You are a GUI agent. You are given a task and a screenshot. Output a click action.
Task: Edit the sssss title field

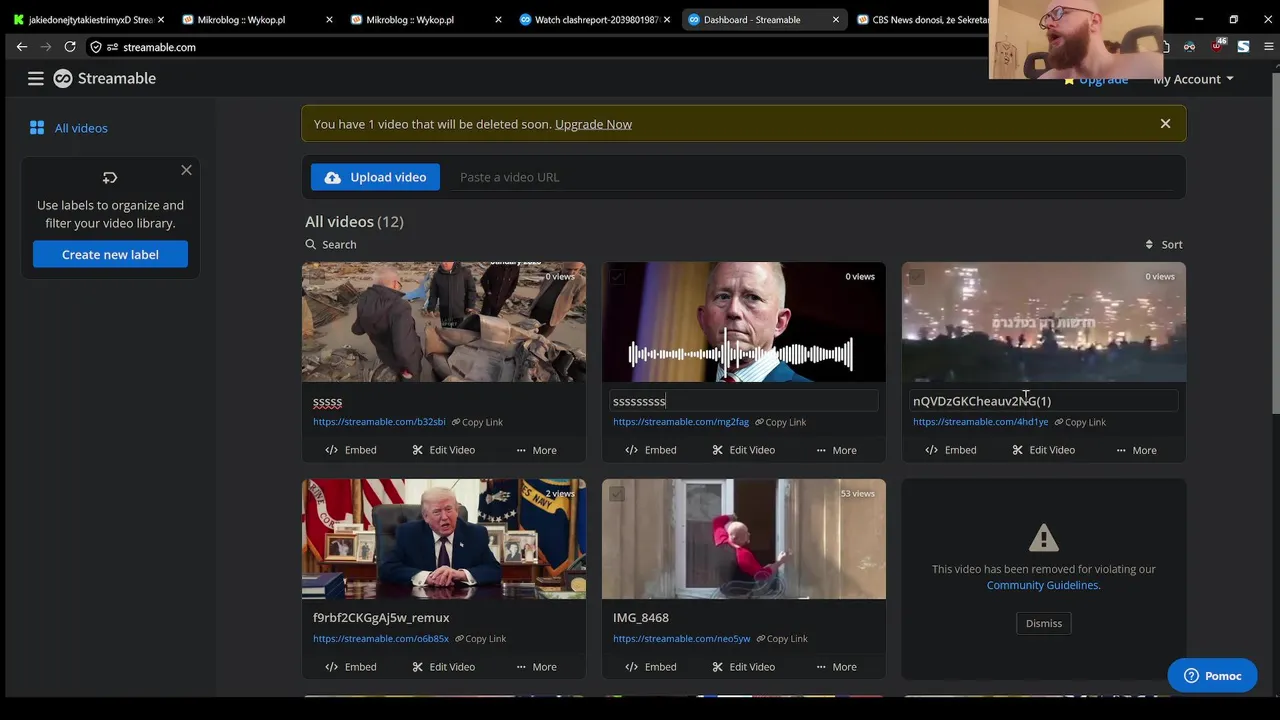click(444, 401)
